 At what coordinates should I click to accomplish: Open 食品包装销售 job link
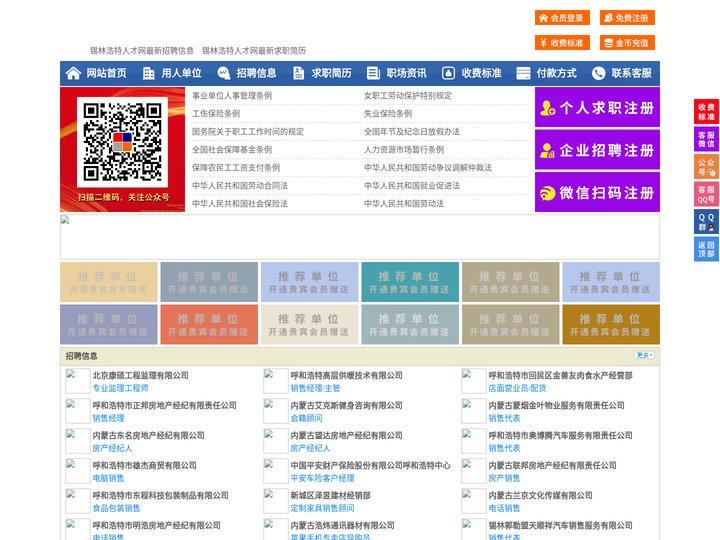click(116, 508)
